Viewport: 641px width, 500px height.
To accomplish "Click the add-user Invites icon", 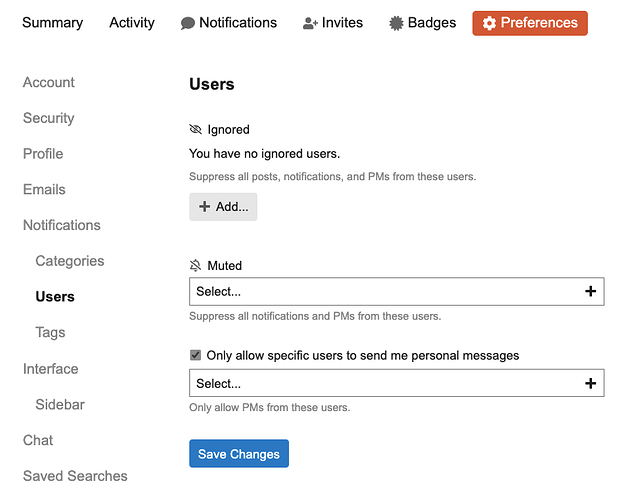I will 310,23.
